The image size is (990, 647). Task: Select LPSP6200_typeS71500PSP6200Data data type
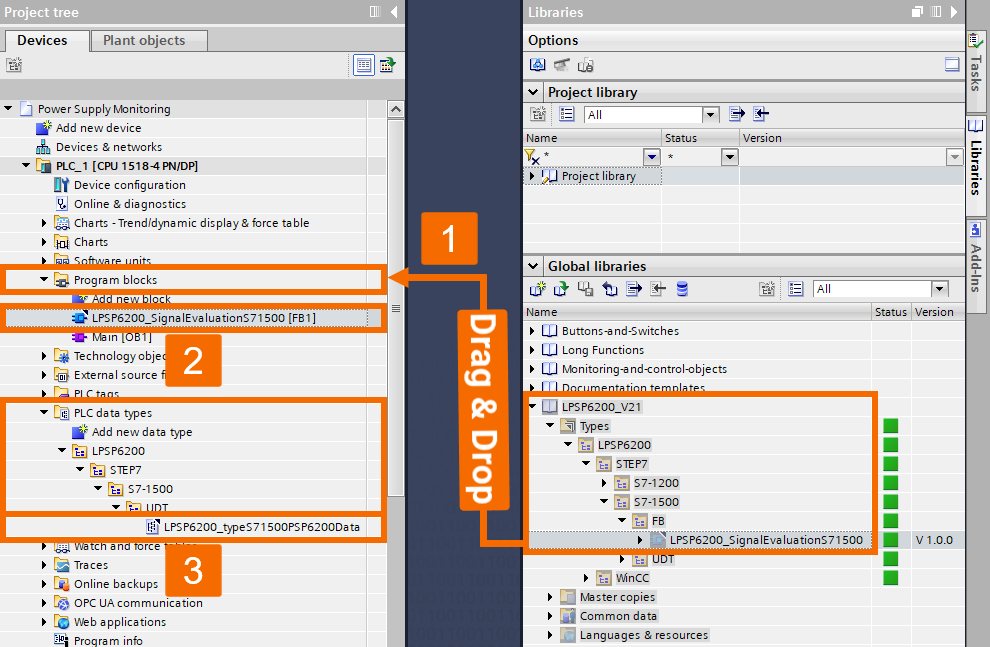pyautogui.click(x=261, y=526)
